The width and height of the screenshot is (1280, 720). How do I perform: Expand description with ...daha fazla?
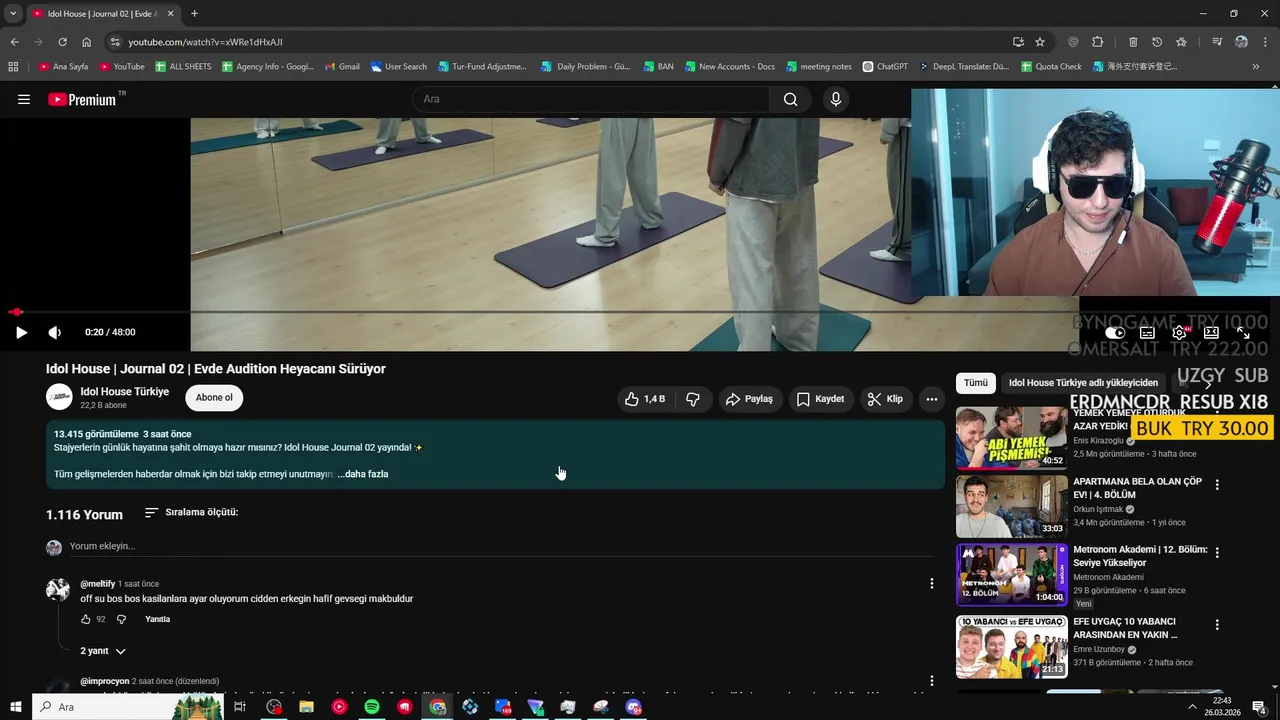point(363,474)
